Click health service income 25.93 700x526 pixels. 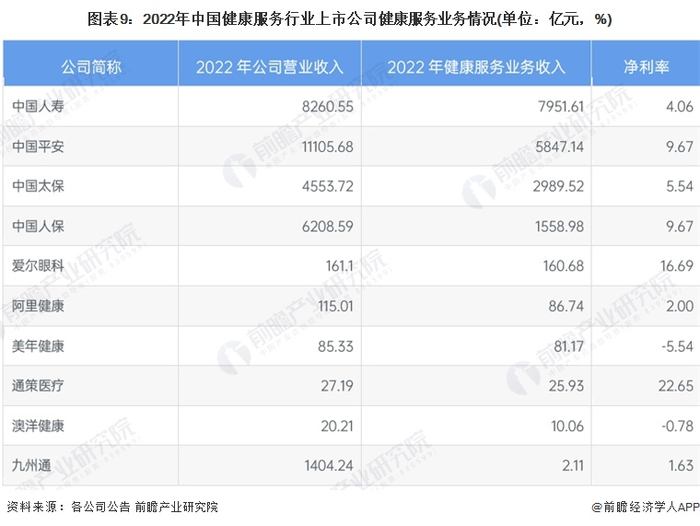(x=566, y=386)
